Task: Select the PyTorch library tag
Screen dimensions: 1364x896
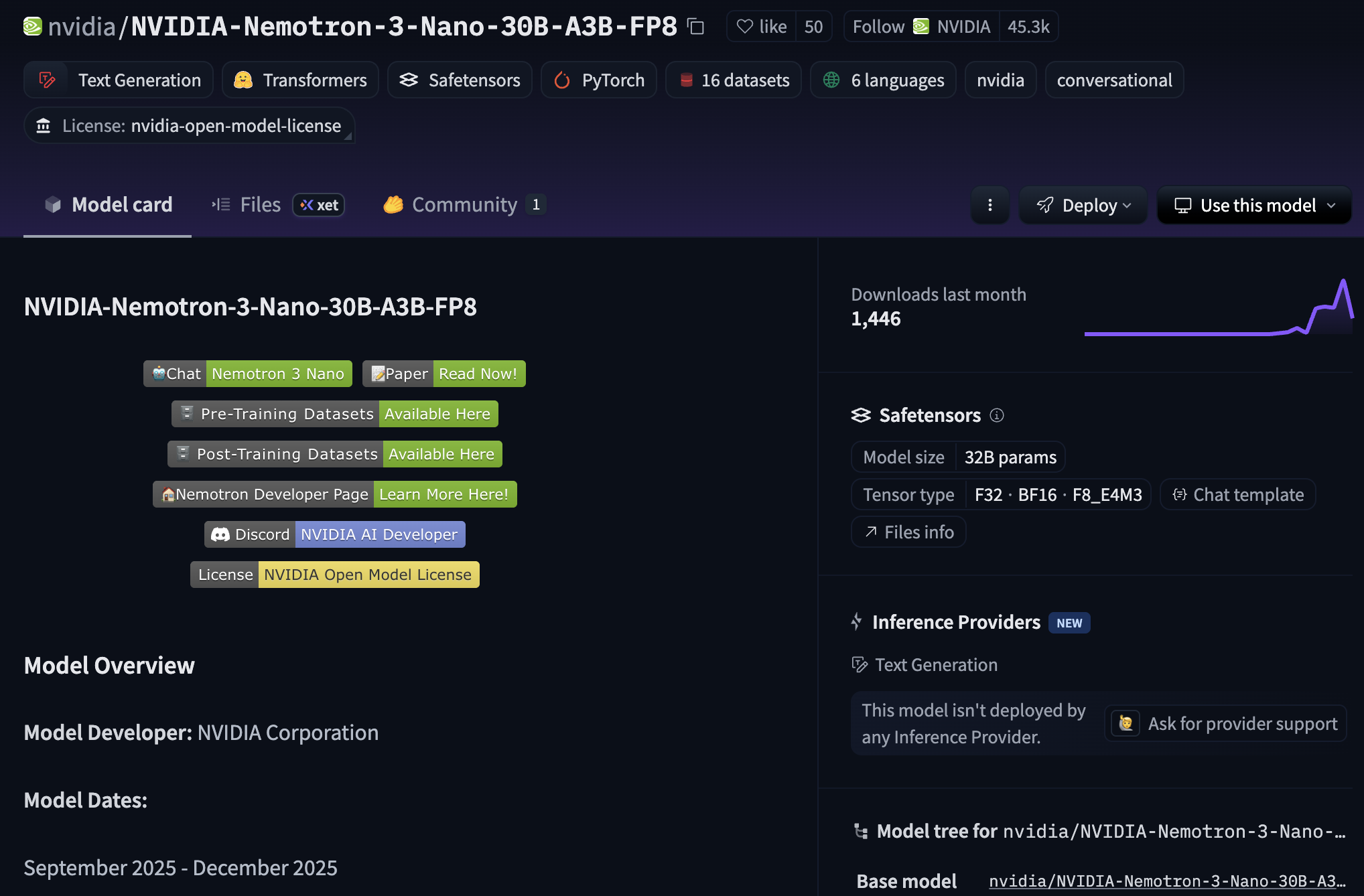Action: [598, 80]
